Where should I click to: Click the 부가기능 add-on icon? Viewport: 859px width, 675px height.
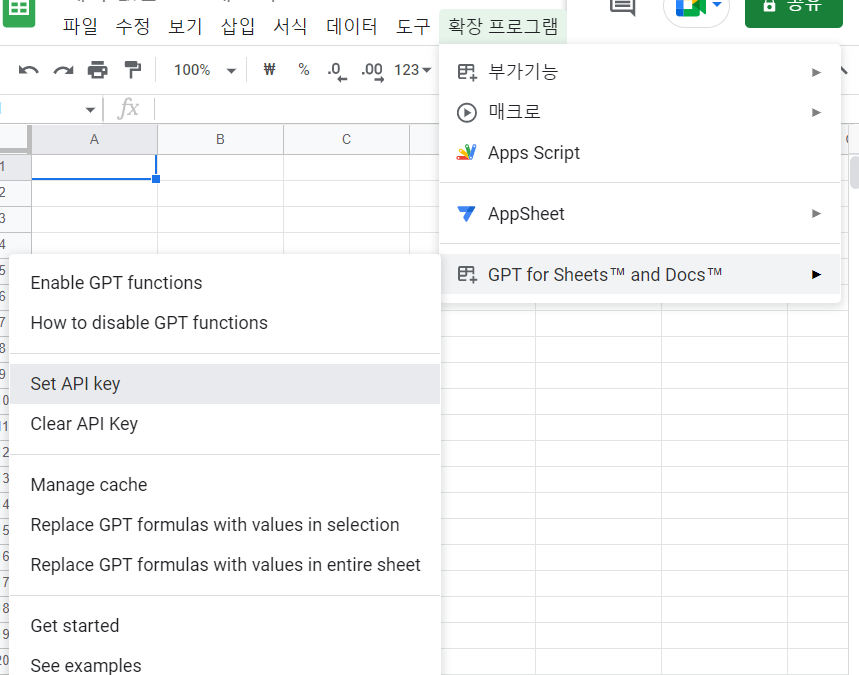coord(467,72)
